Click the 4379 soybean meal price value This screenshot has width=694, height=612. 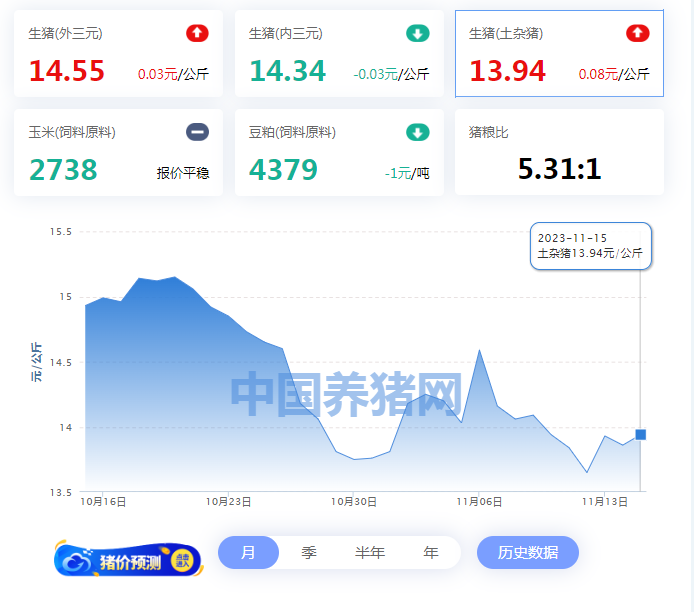283,169
